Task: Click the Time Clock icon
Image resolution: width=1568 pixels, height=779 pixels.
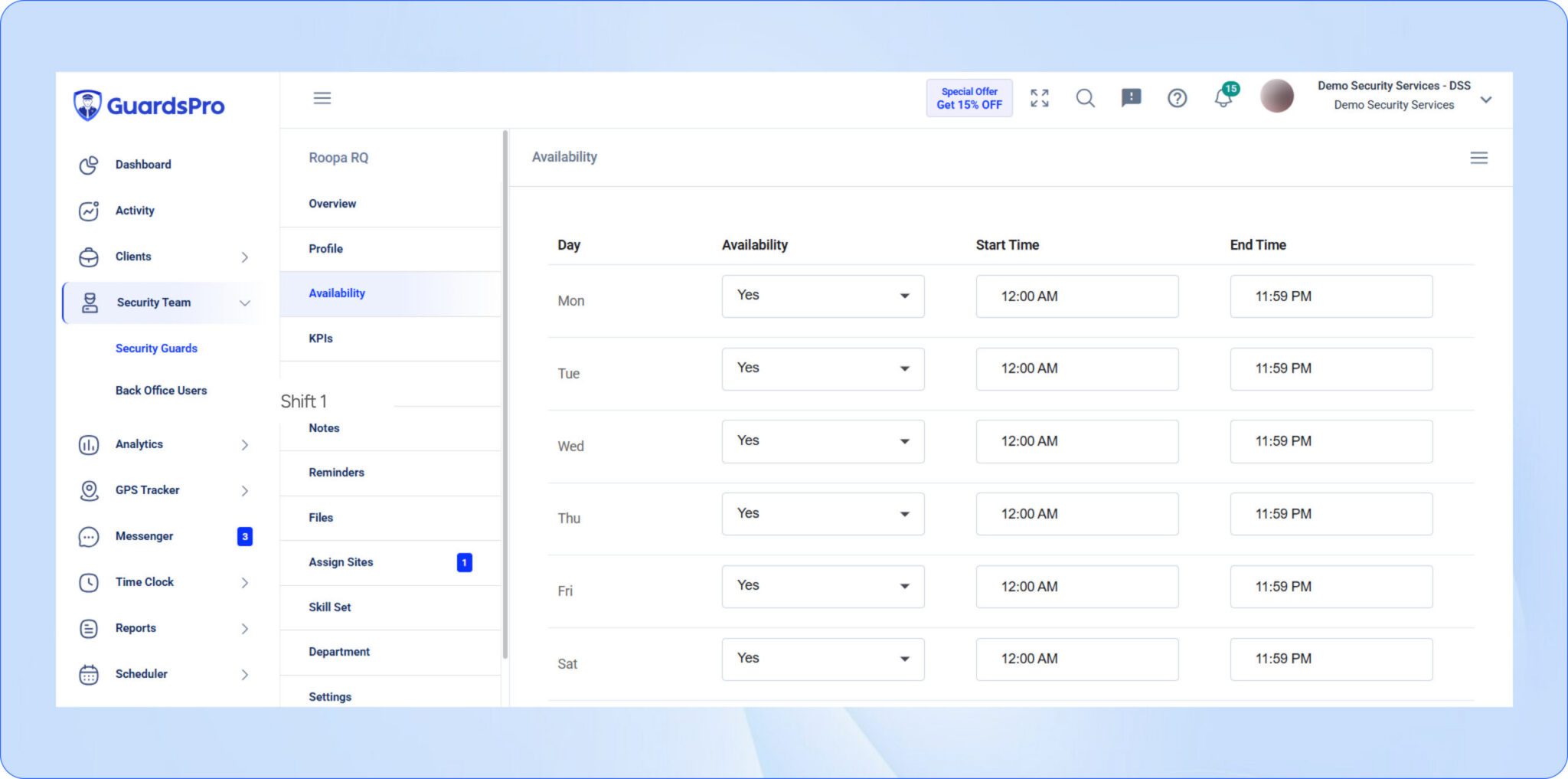Action: pos(89,582)
